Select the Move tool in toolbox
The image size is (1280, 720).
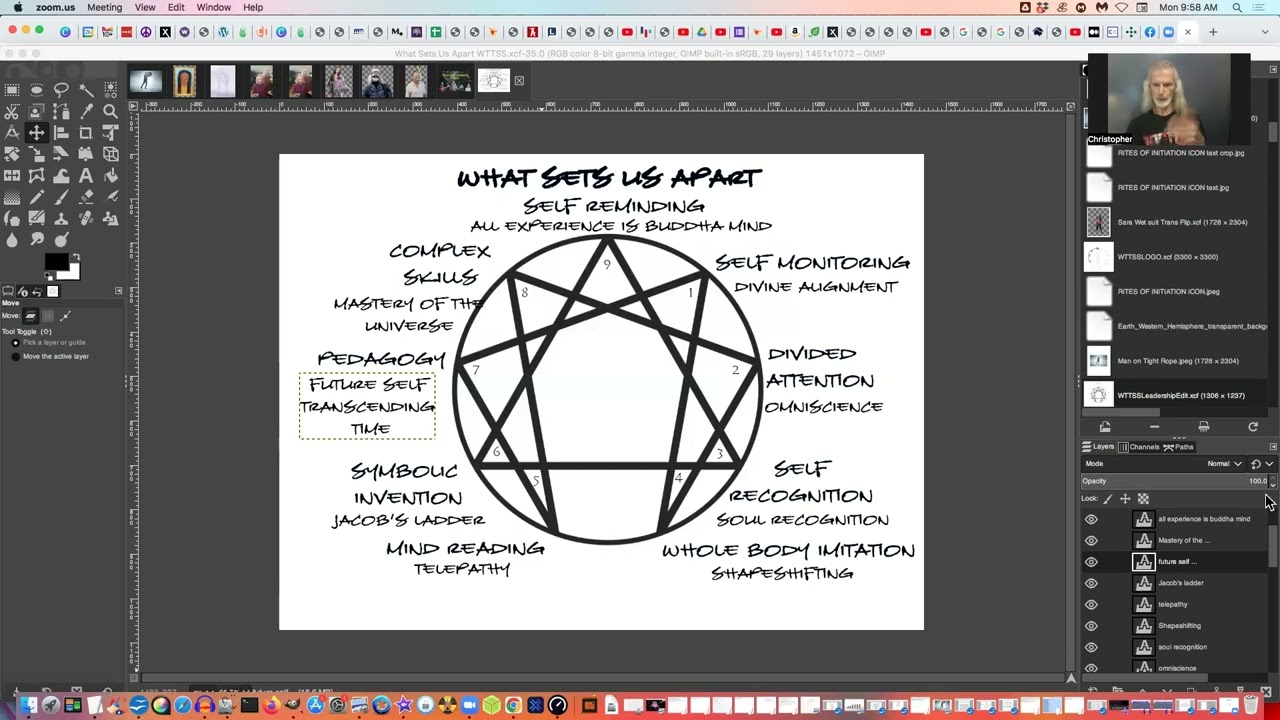click(x=36, y=132)
